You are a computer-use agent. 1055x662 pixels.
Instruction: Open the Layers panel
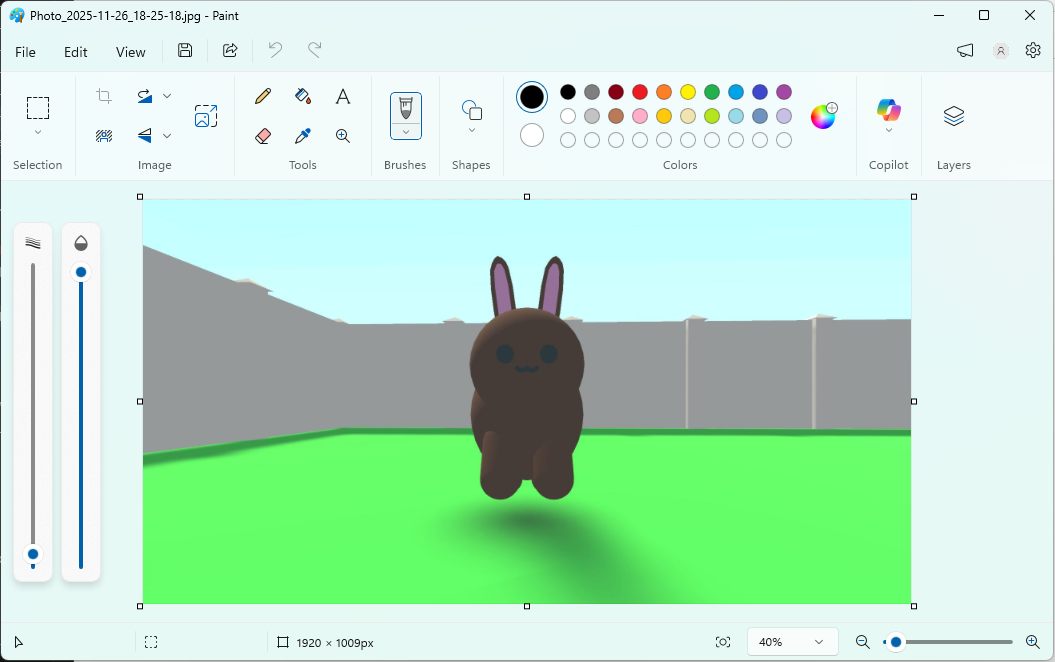point(953,116)
